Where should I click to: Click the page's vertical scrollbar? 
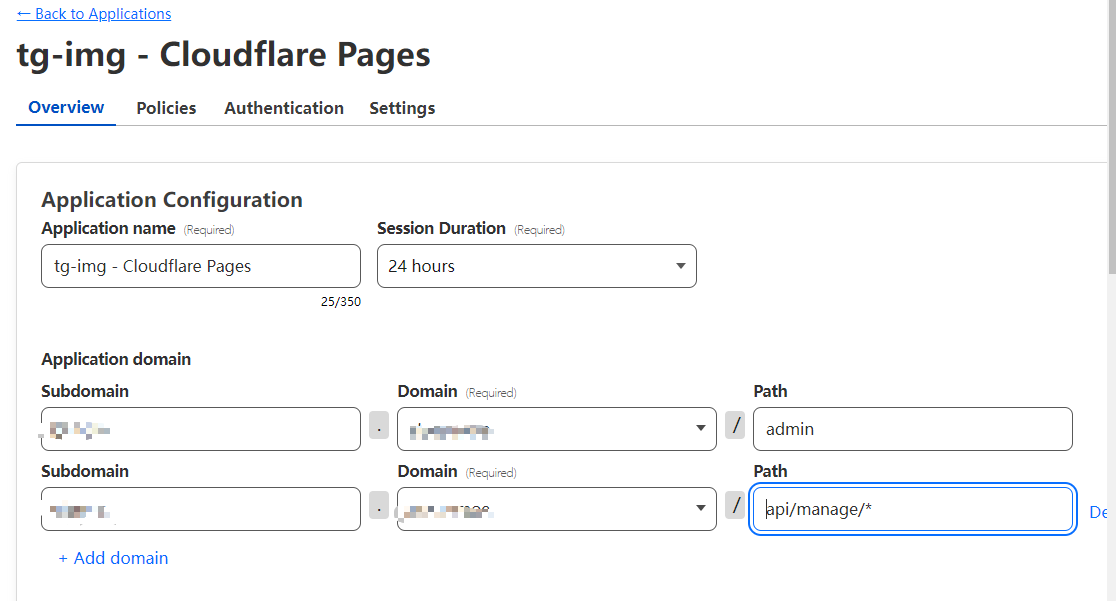pos(1110,150)
